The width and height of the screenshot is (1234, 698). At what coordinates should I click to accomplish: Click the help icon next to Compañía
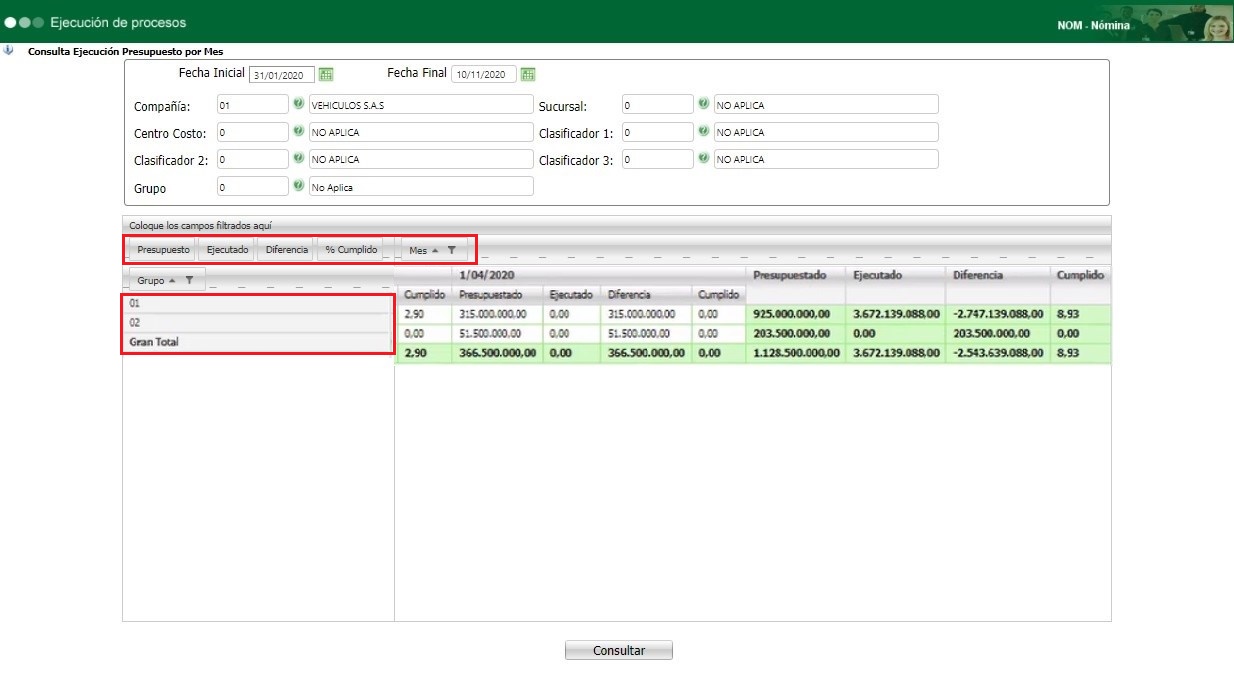click(299, 104)
